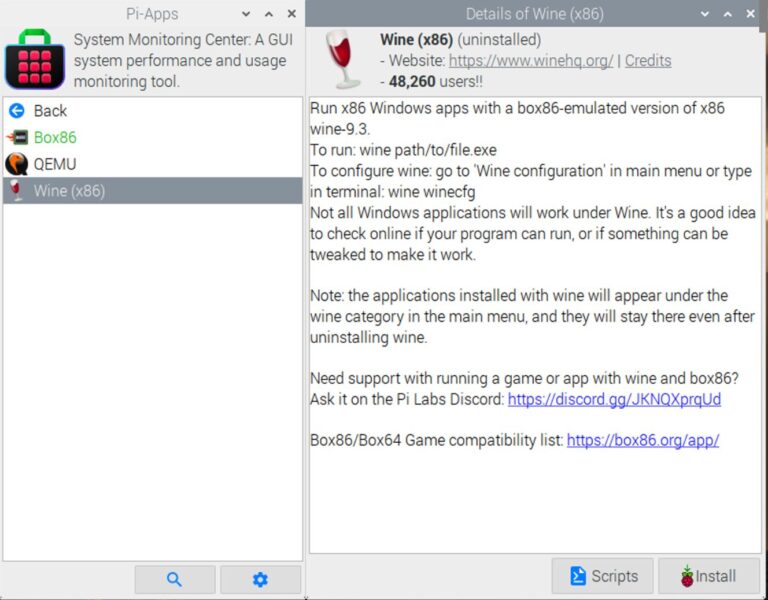768x600 pixels.
Task: Select the QEMU app icon
Action: 16,164
